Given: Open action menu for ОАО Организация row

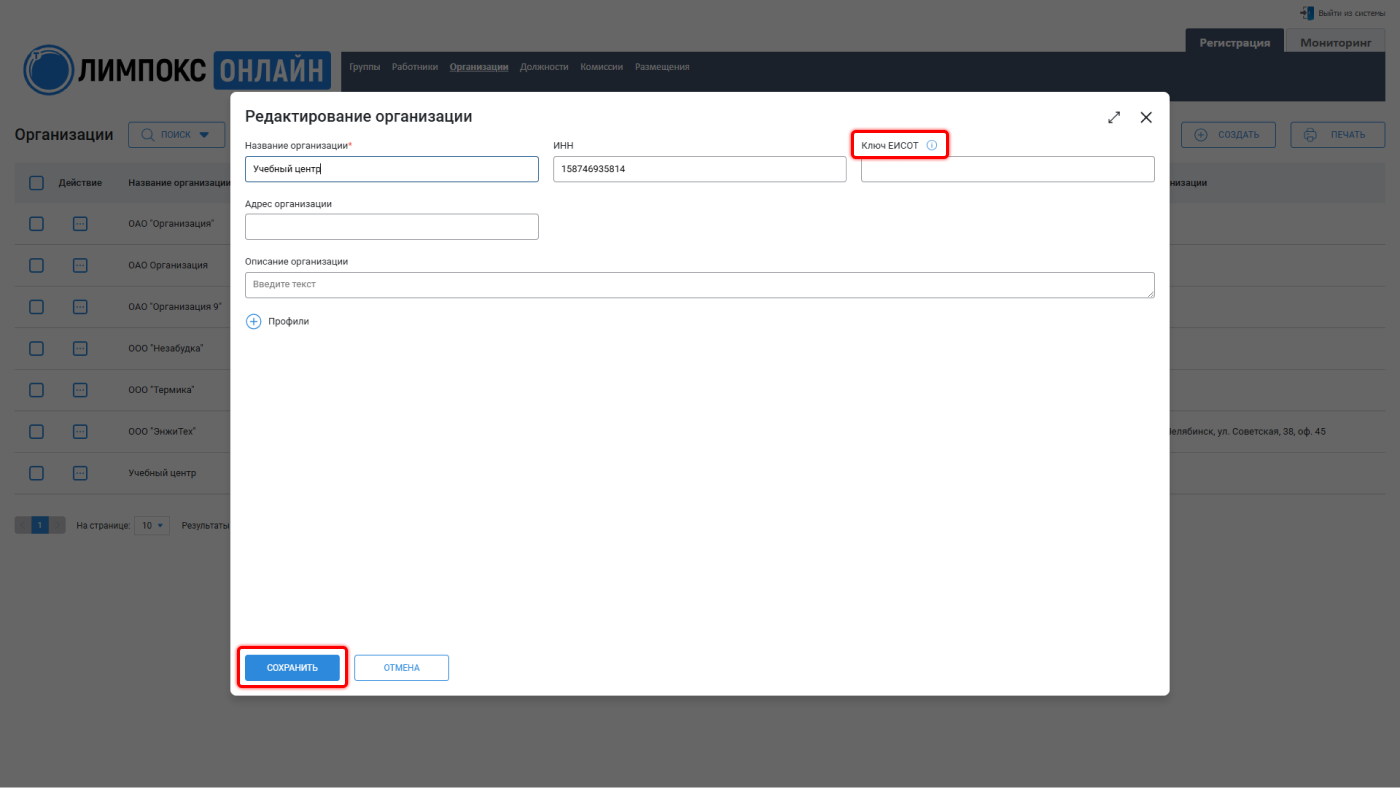Looking at the screenshot, I should (x=81, y=265).
